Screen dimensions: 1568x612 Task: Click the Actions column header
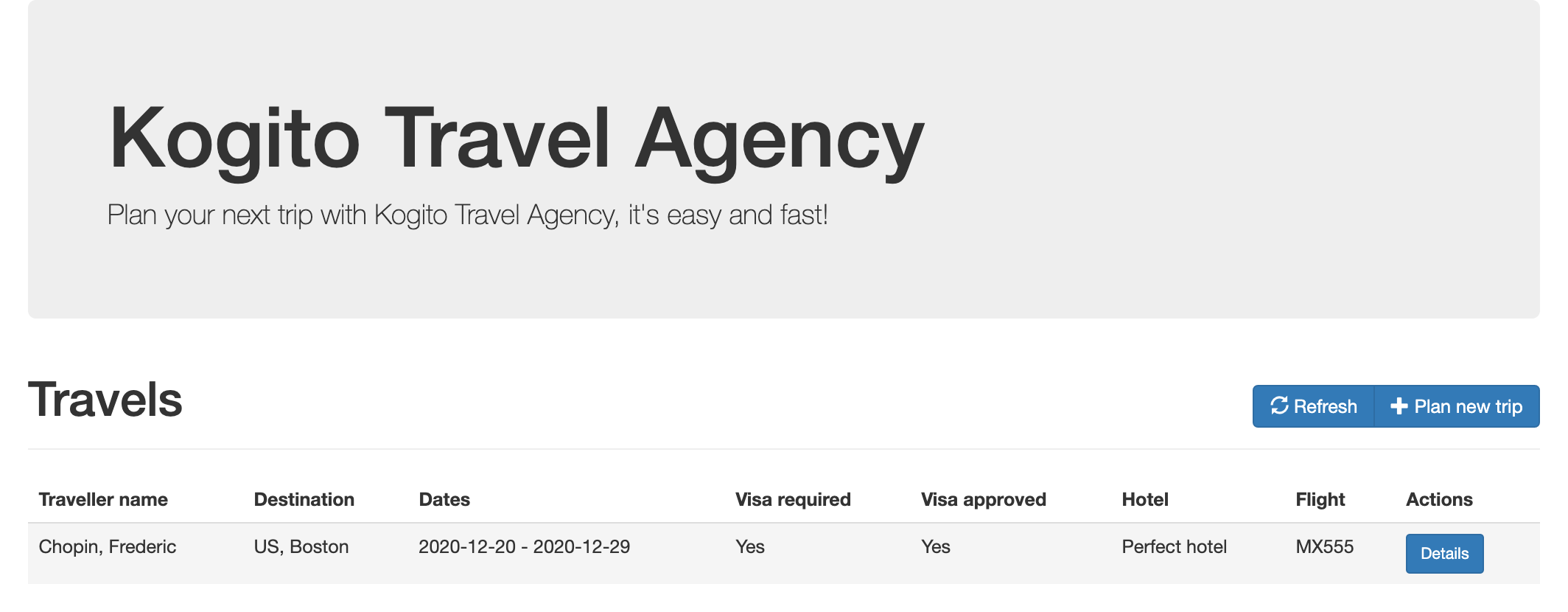1439,499
